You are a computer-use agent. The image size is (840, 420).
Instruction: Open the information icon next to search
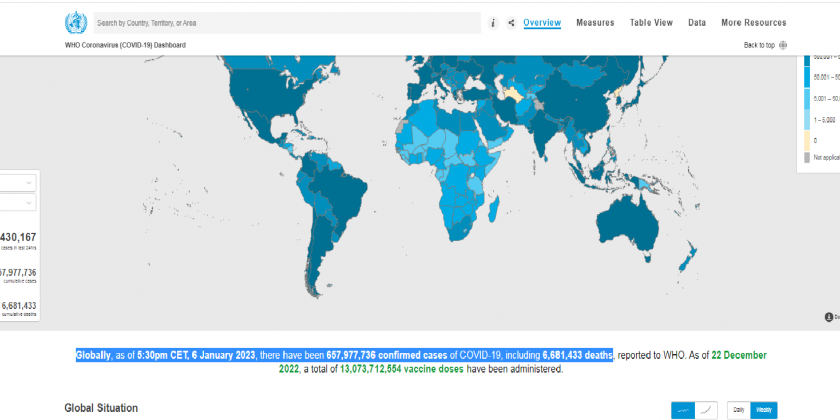pyautogui.click(x=493, y=23)
